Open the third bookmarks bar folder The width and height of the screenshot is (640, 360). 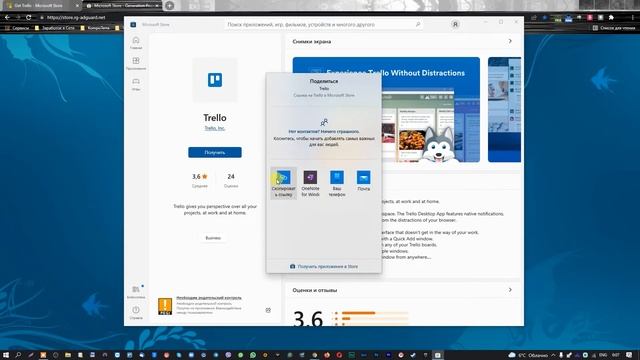95,28
